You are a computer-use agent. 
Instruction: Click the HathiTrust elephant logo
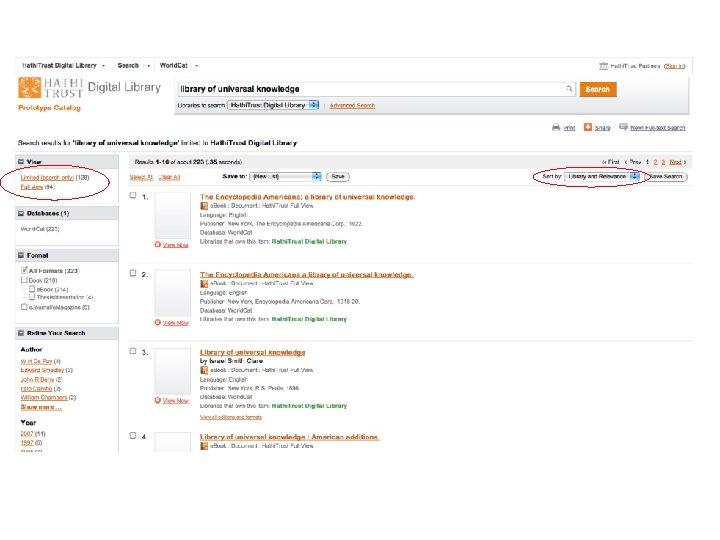29,88
